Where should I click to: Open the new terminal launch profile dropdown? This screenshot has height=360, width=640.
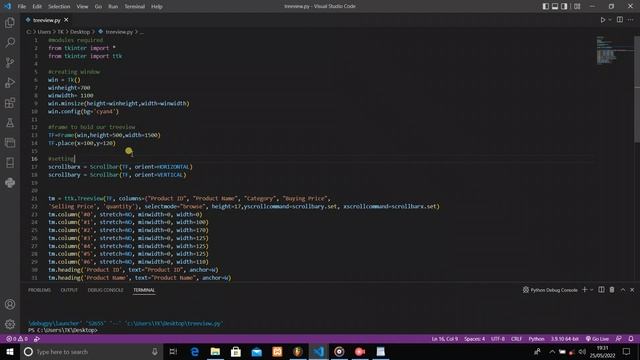tap(591, 290)
